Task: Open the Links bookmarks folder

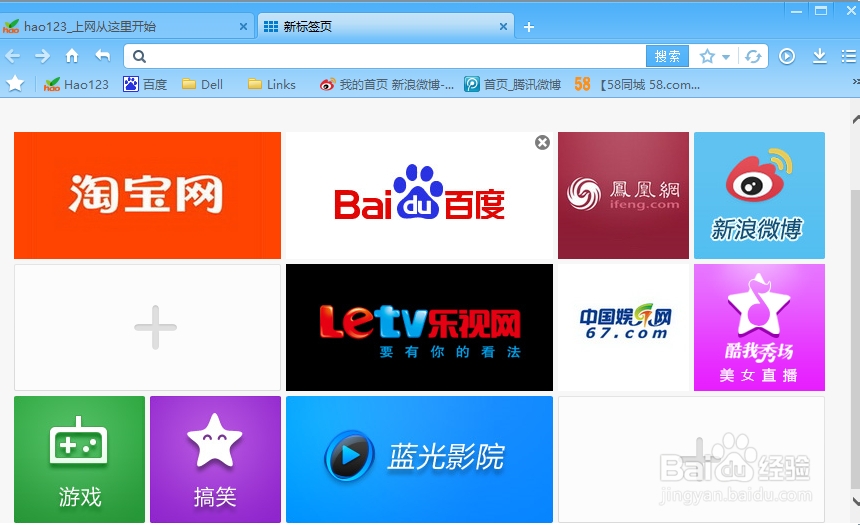Action: coord(271,84)
